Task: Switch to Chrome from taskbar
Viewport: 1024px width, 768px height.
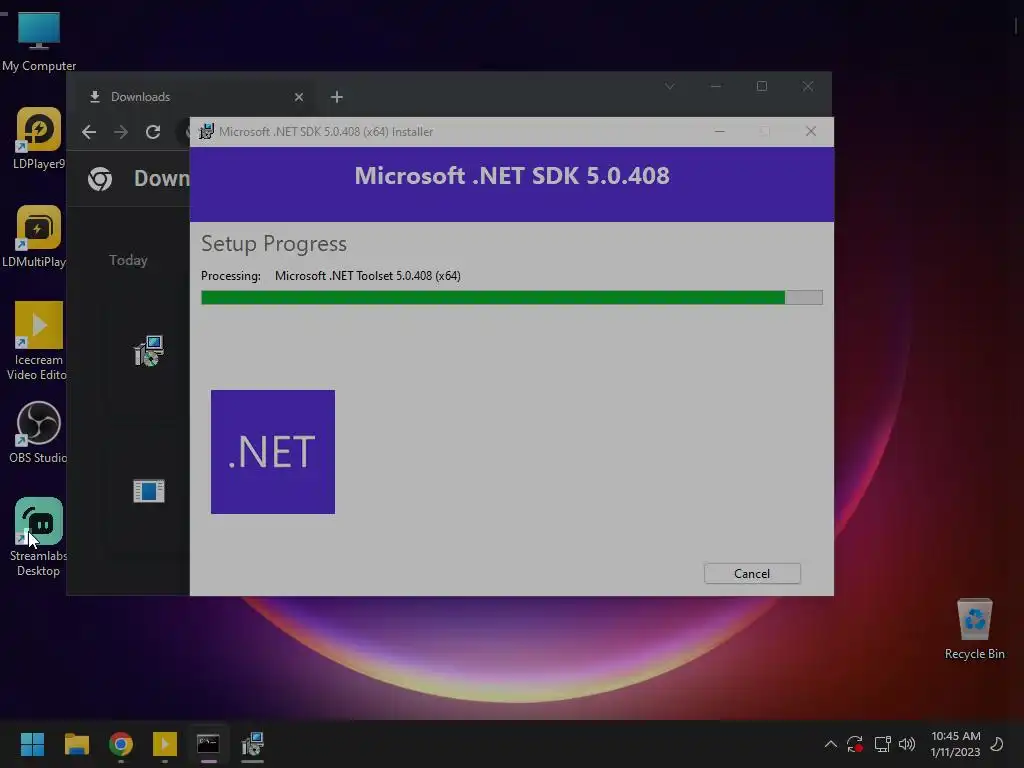Action: coord(121,744)
